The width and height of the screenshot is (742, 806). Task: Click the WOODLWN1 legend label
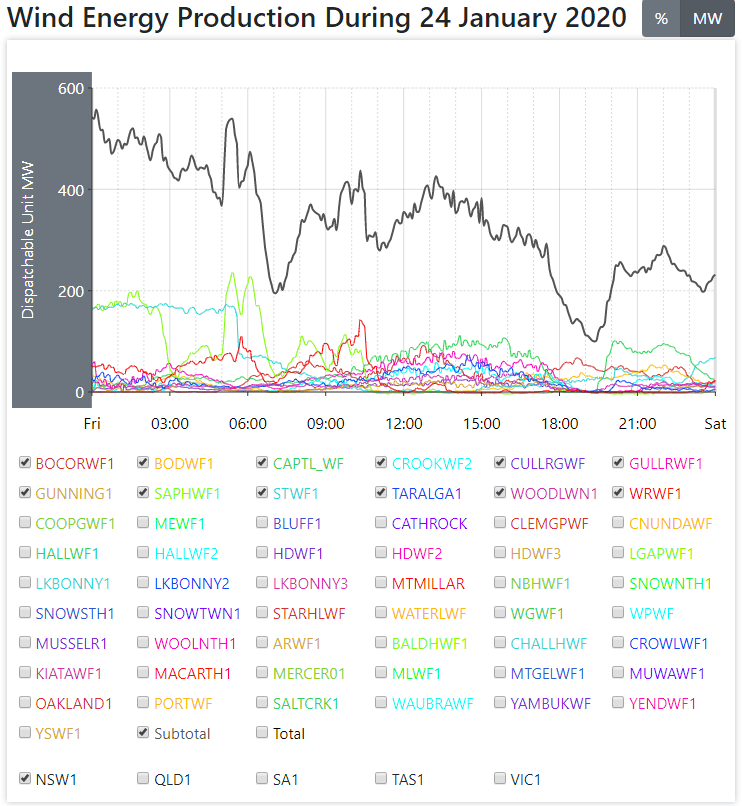click(x=554, y=493)
